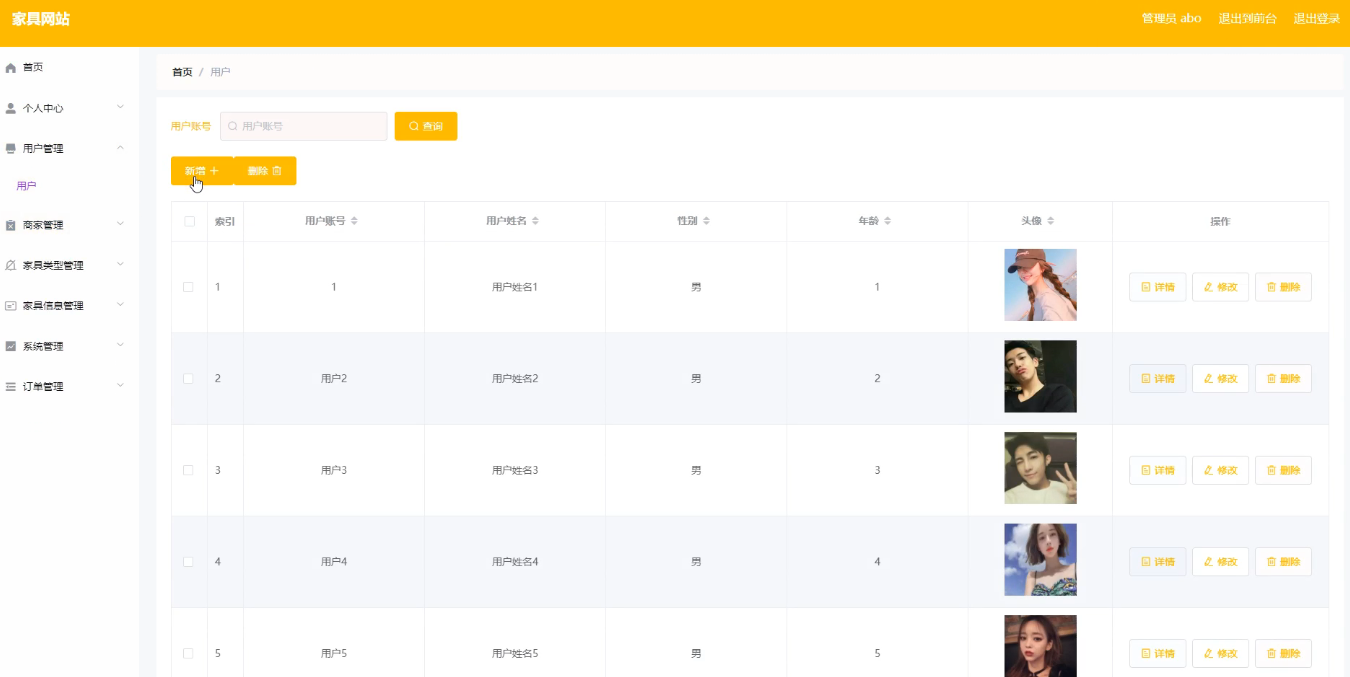Click the 家具类型管理 sidebar icon
1350x677 pixels.
coord(11,266)
